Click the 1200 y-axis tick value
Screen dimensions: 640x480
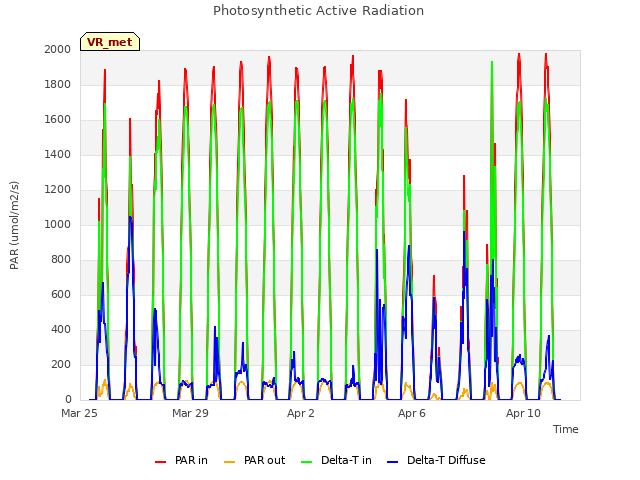point(58,189)
